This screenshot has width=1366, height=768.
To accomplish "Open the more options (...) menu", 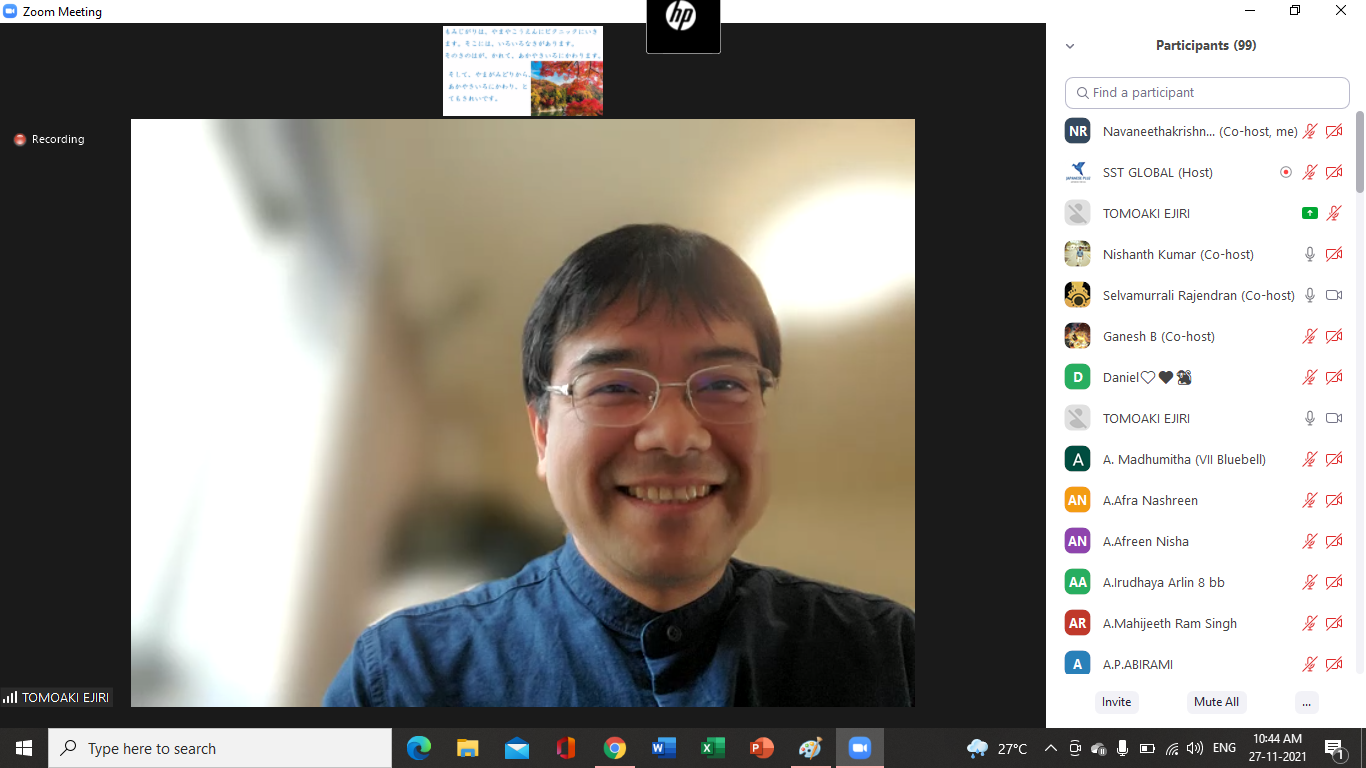I will coord(1306,702).
